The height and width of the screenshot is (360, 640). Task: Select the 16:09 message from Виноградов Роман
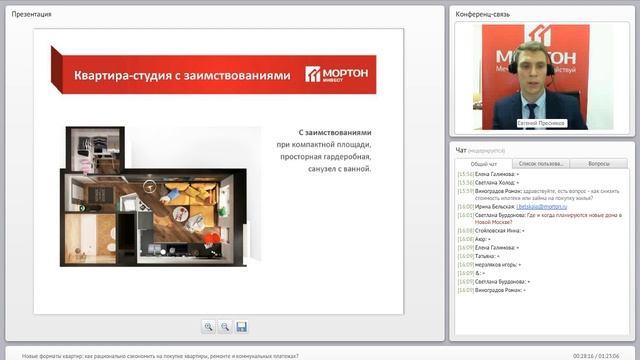point(492,291)
